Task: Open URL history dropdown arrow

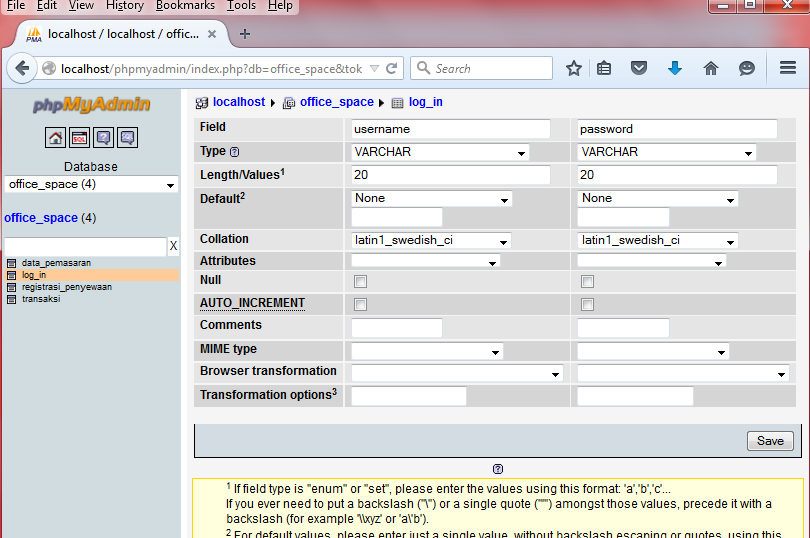Action: click(x=375, y=68)
